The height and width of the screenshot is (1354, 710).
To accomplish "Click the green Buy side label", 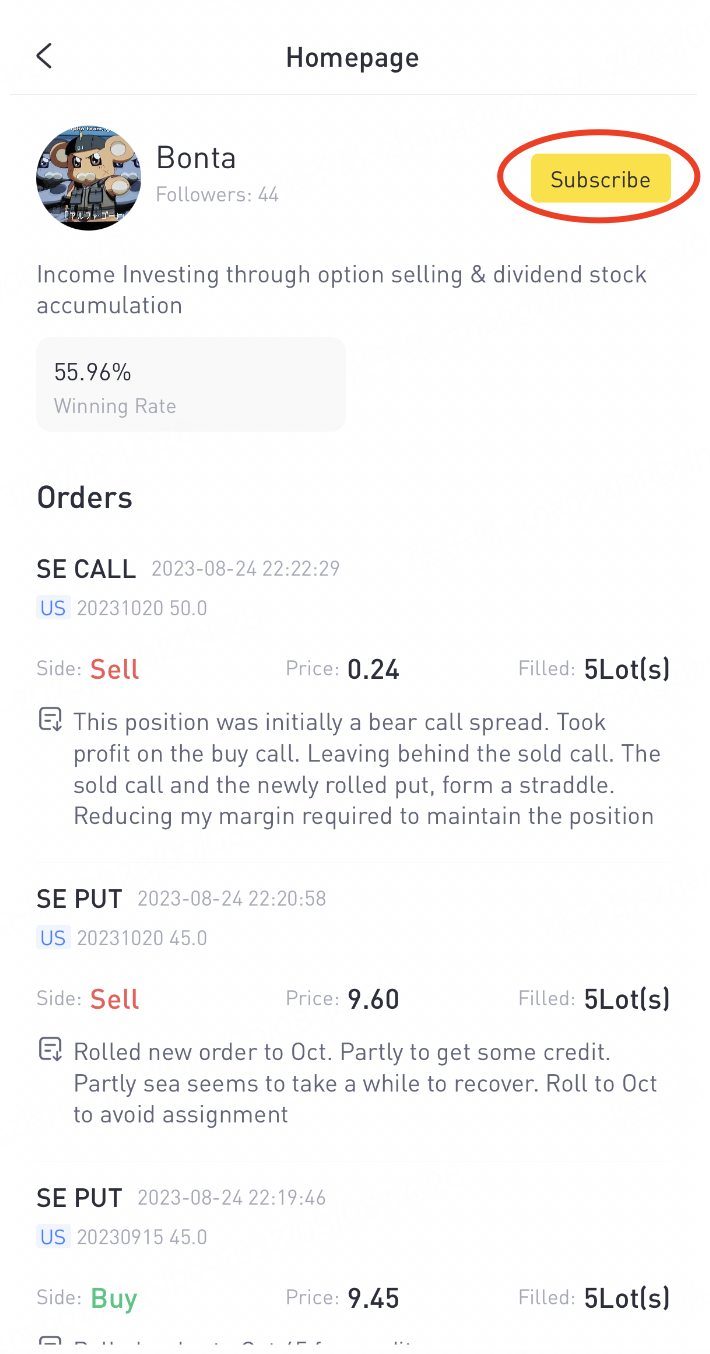I will pos(114,1298).
